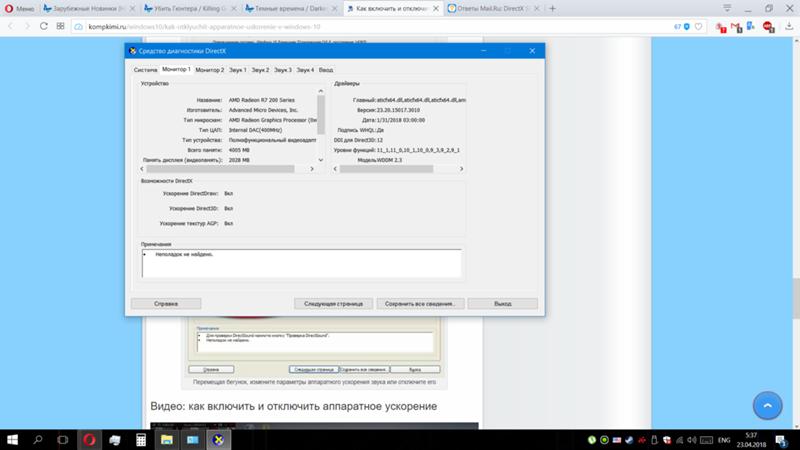Viewport: 800px width, 450px height.
Task: Open the Звук 4 tab
Action: [306, 70]
